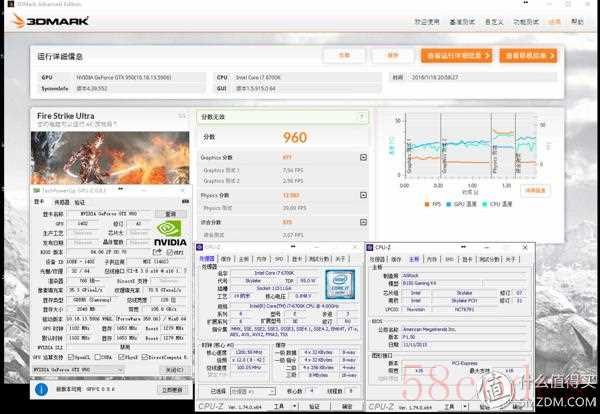The image size is (600, 414).
Task: Click the 960 overall score value
Action: (295, 137)
